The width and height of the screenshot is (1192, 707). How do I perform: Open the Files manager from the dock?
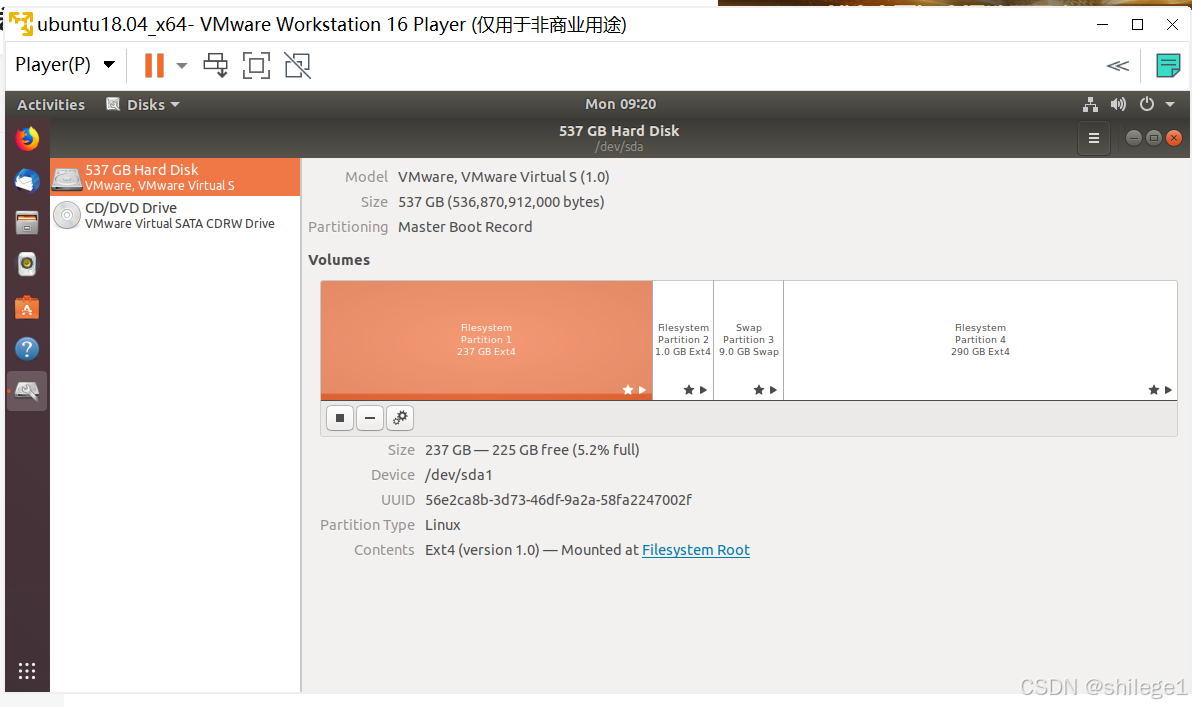pos(27,223)
